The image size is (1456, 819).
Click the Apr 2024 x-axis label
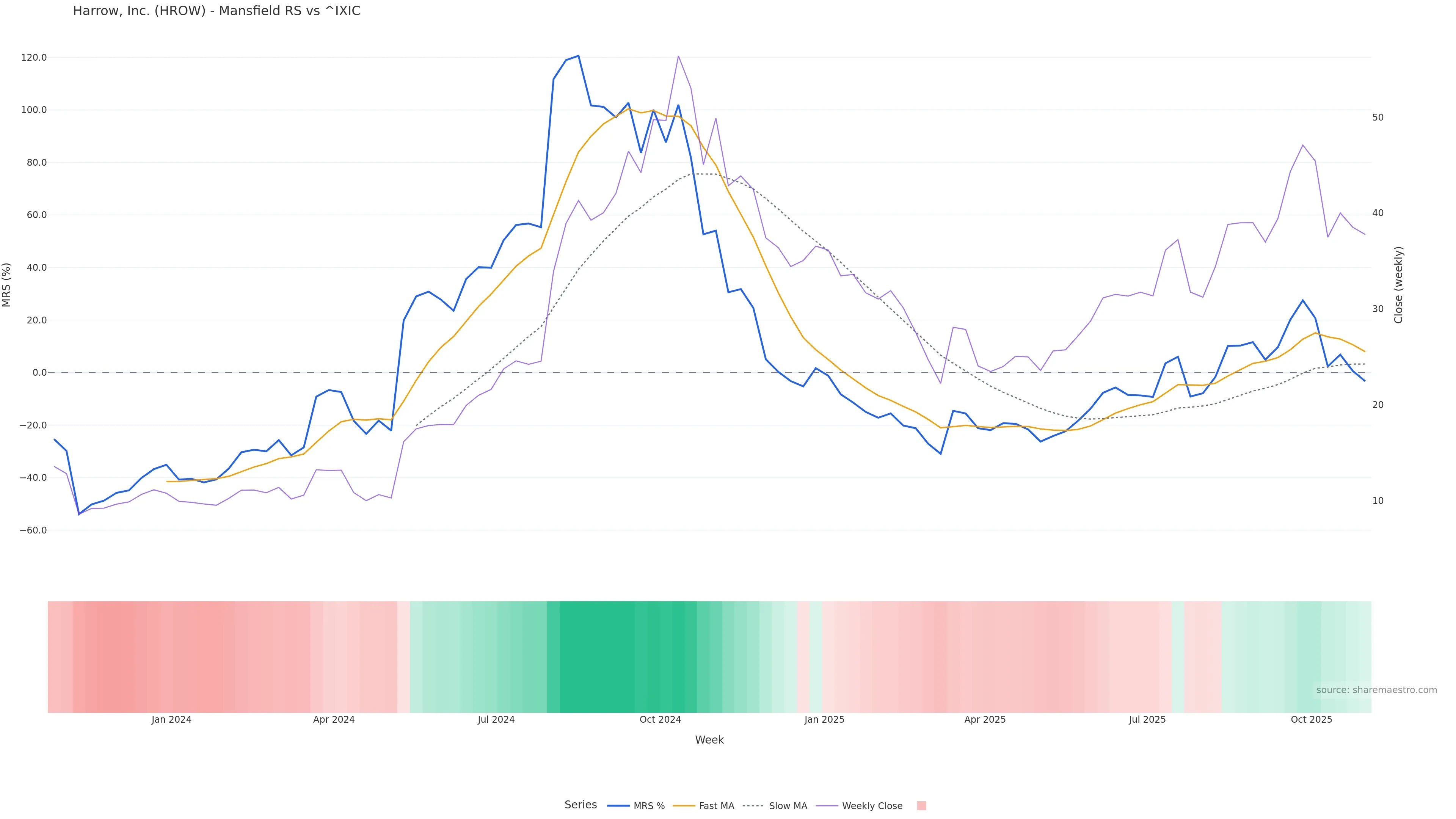[334, 720]
